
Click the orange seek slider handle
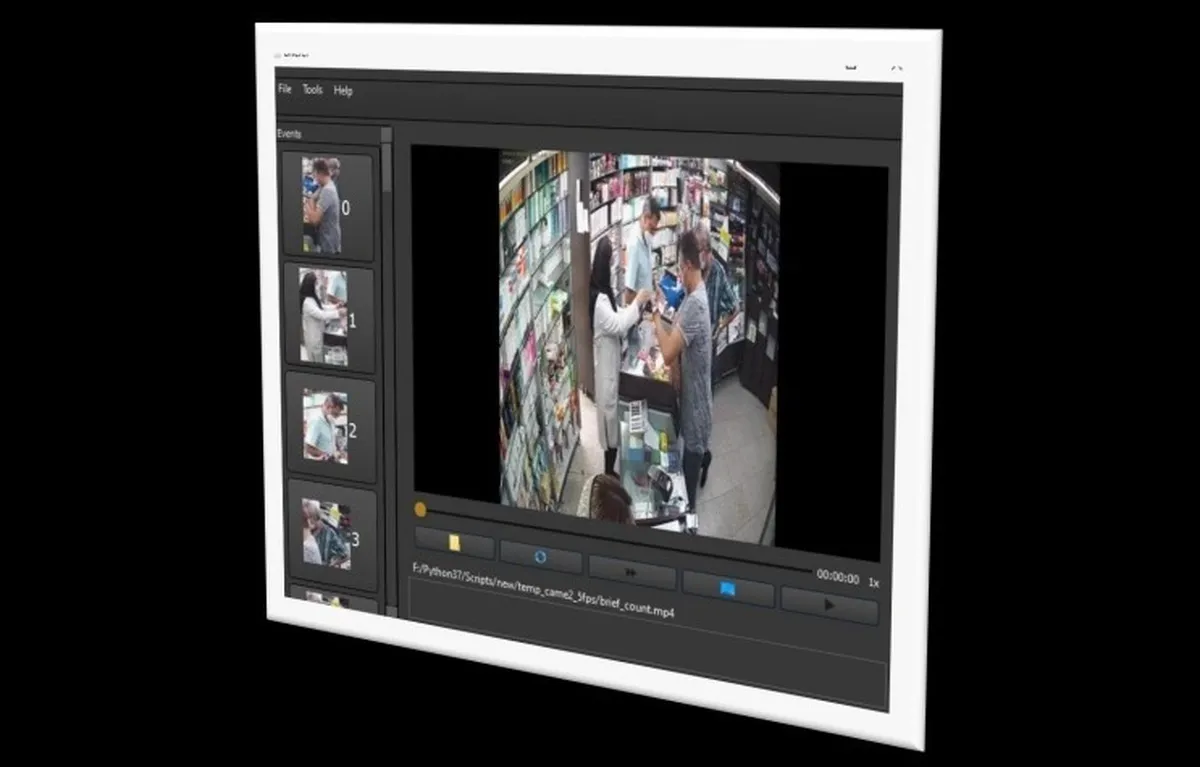(x=420, y=510)
